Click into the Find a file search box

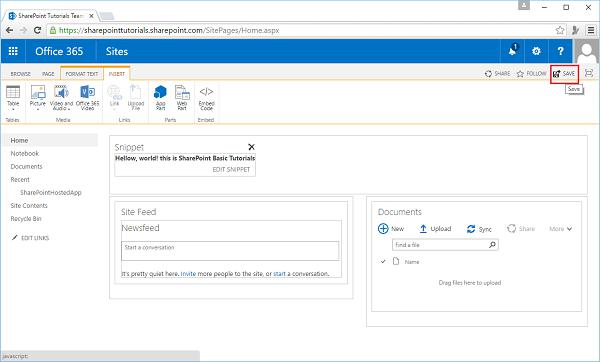coord(445,245)
